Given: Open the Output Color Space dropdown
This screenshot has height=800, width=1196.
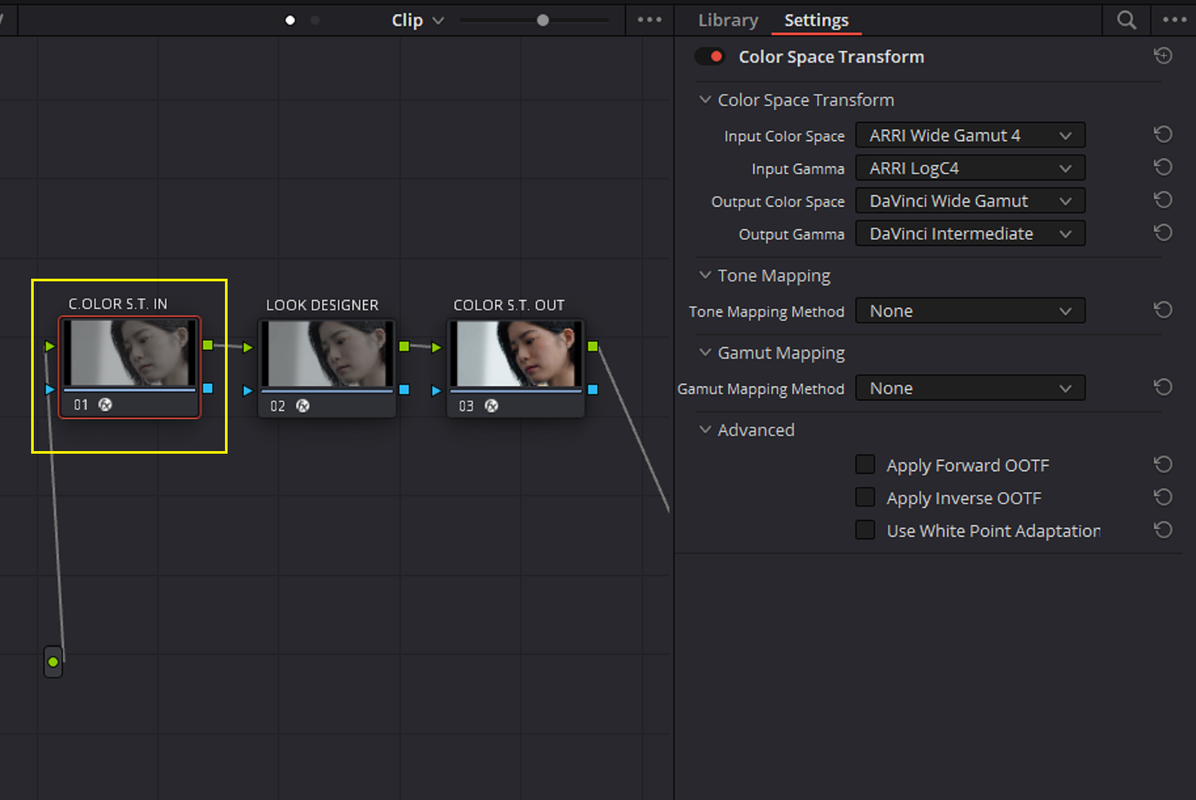Looking at the screenshot, I should click(x=969, y=201).
